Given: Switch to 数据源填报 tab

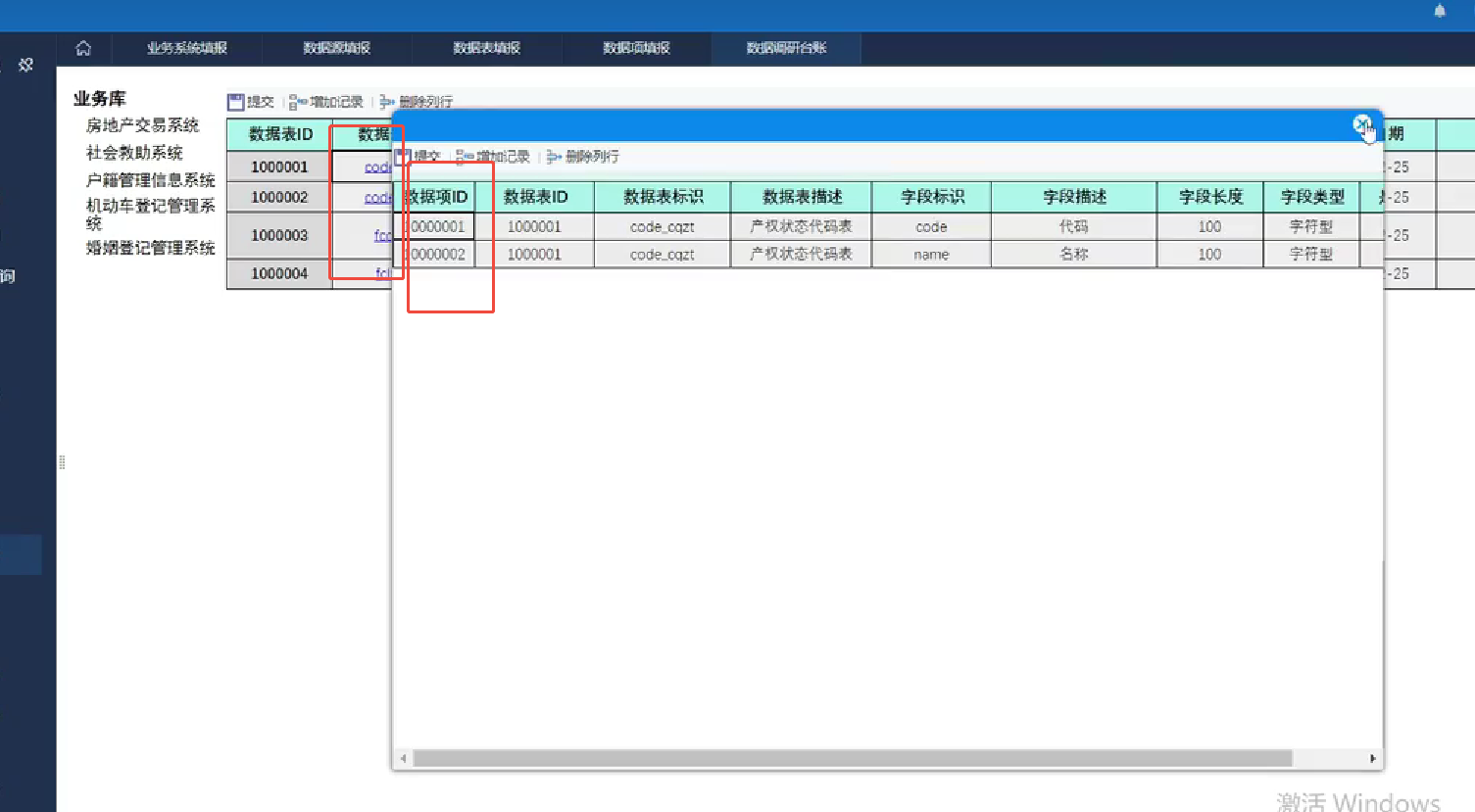Looking at the screenshot, I should click(337, 48).
